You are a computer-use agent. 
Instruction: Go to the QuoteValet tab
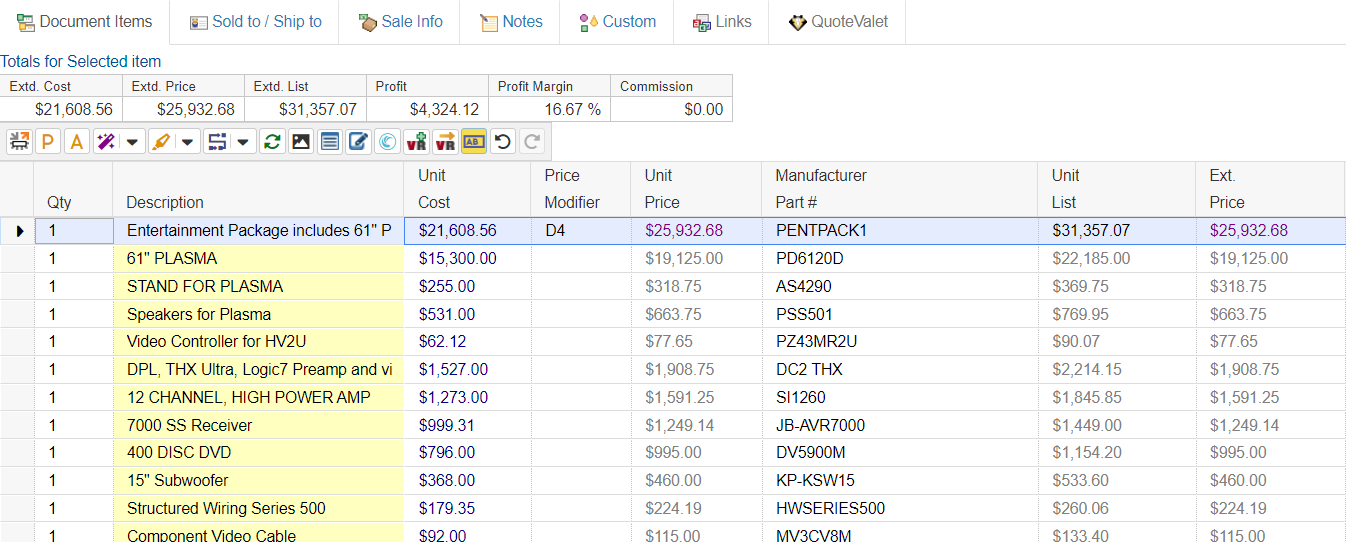pos(837,22)
